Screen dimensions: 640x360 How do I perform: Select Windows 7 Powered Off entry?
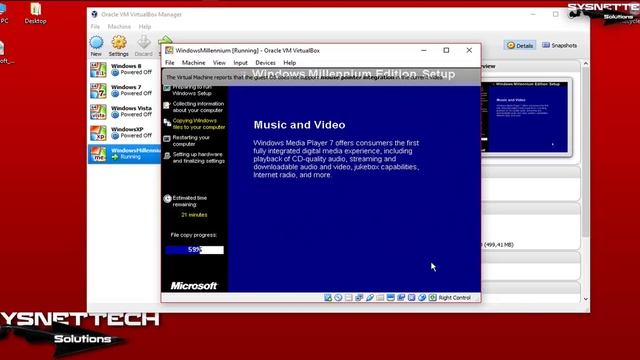click(124, 91)
